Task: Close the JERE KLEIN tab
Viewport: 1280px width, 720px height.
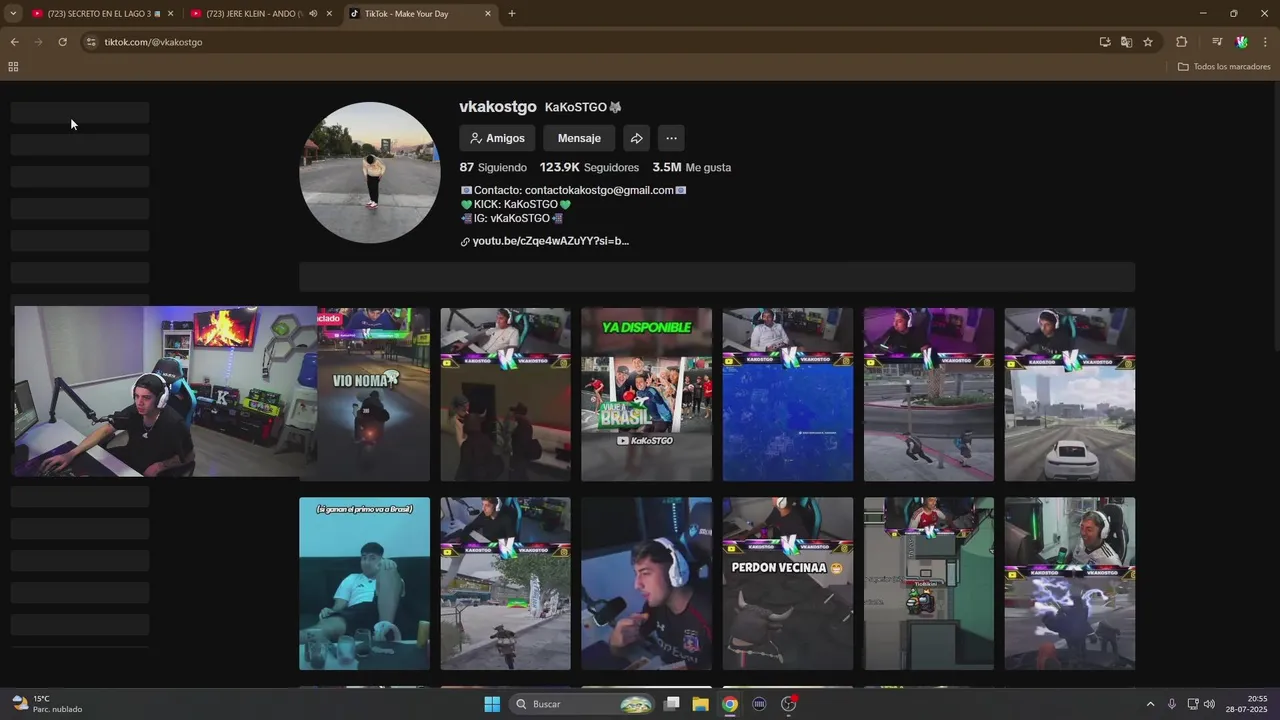Action: [x=329, y=14]
